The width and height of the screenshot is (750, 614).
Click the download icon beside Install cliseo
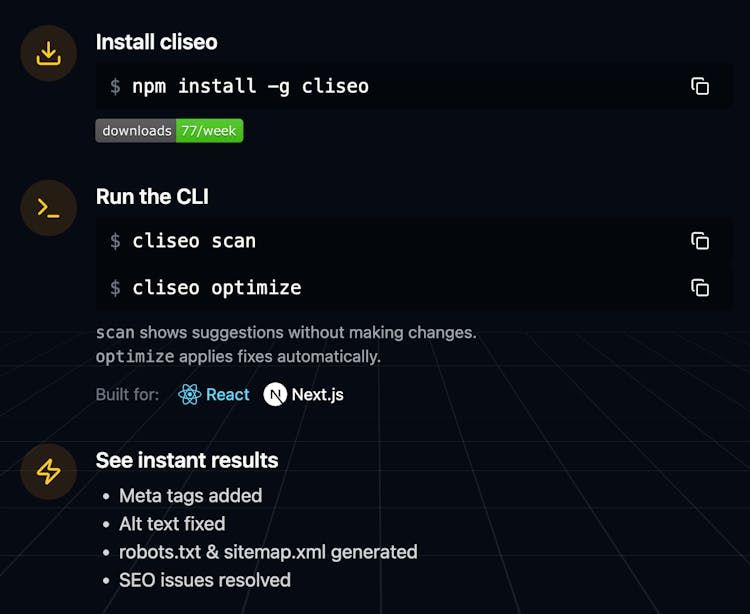click(x=48, y=53)
